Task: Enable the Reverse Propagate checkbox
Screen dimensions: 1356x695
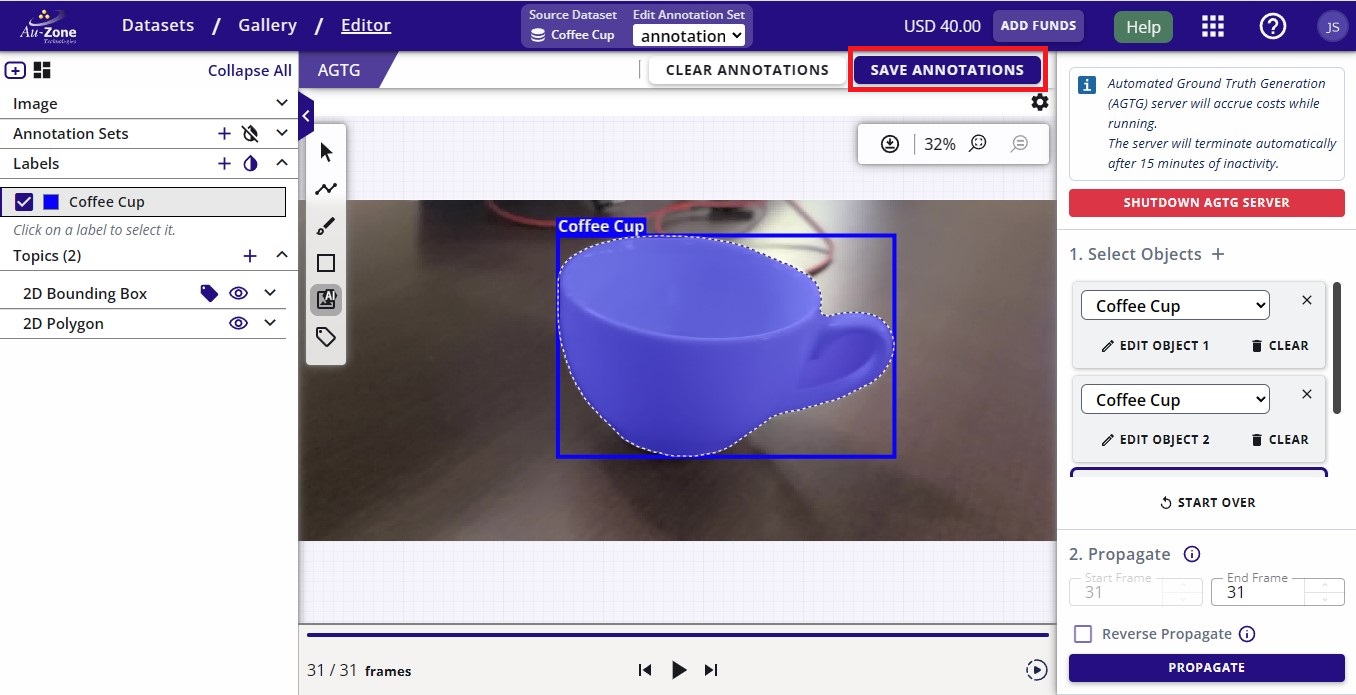Action: click(1082, 634)
